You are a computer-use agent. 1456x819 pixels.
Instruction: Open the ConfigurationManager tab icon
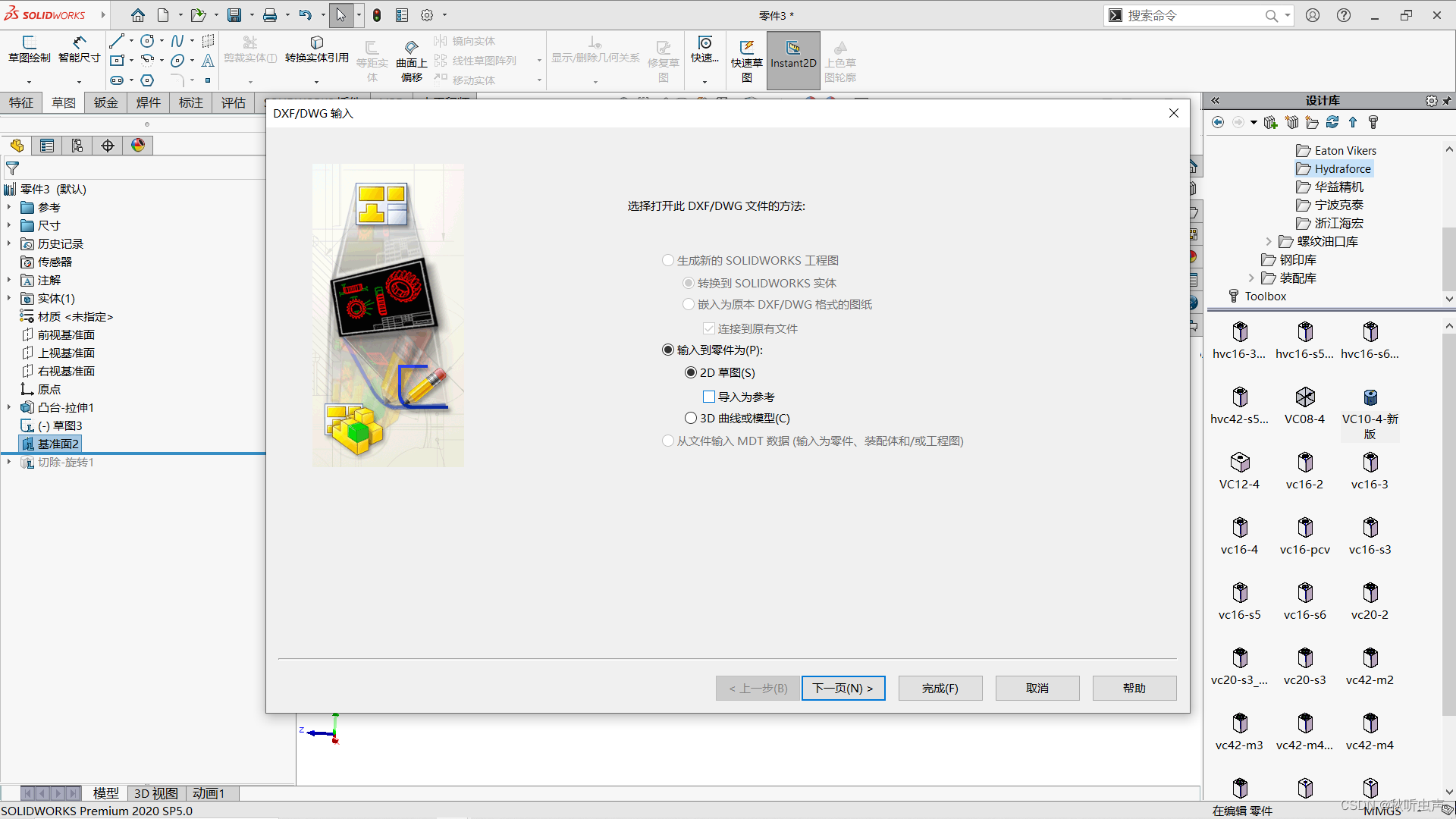click(77, 146)
